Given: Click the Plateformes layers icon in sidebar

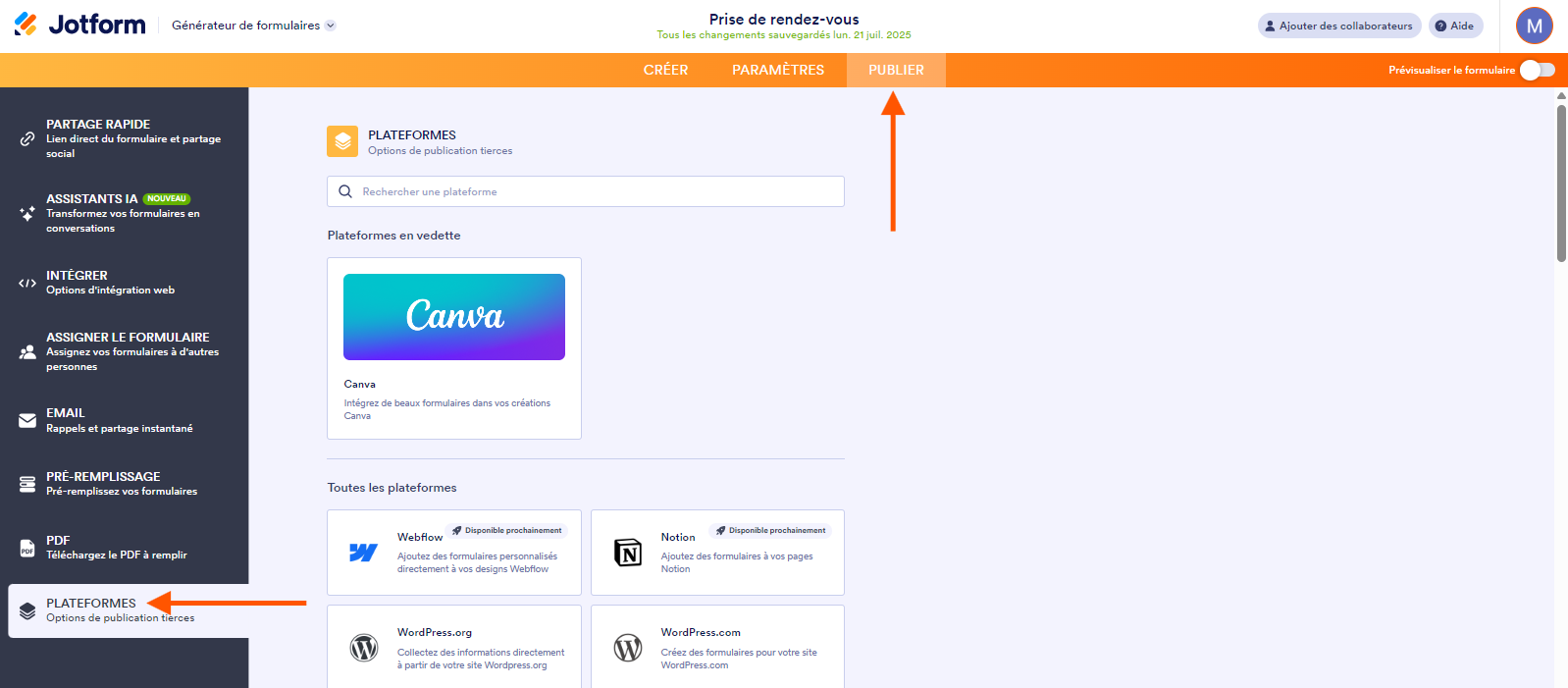Looking at the screenshot, I should point(27,611).
